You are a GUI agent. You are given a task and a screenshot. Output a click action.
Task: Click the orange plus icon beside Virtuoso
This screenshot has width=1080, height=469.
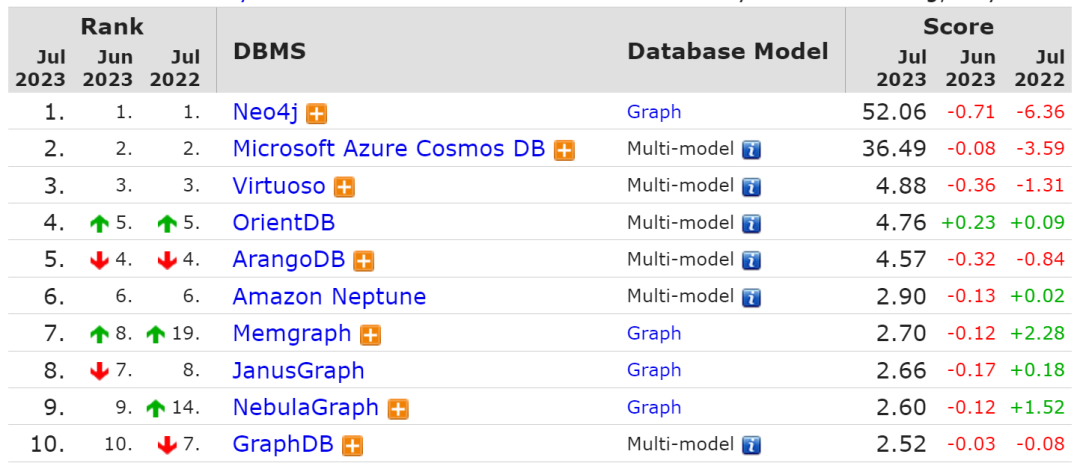pyautogui.click(x=344, y=187)
